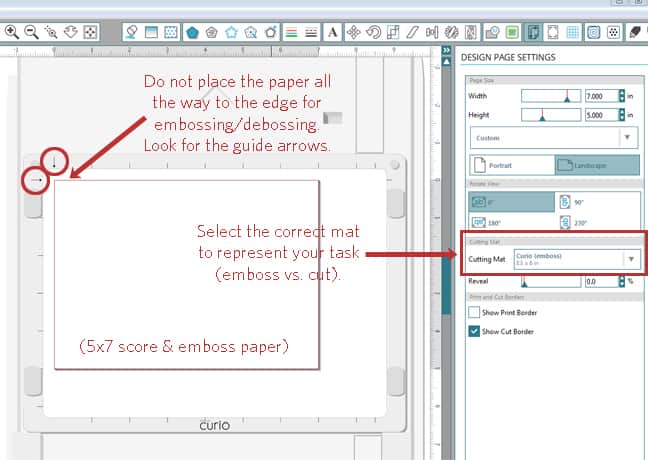
Task: Open the Replicate panel icon
Action: click(x=452, y=32)
